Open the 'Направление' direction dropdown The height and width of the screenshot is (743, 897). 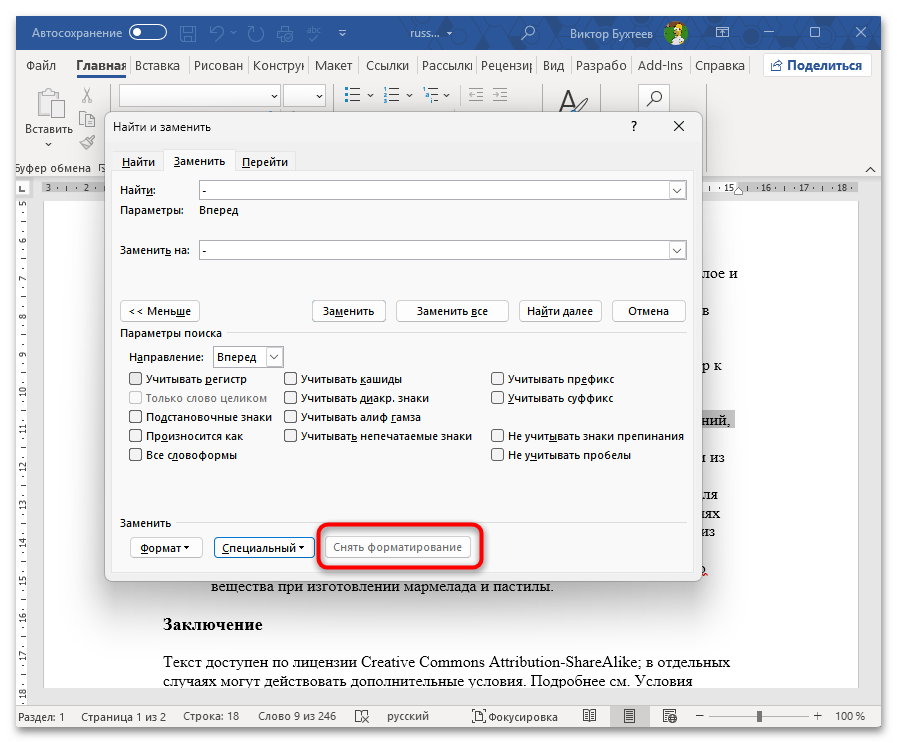275,357
